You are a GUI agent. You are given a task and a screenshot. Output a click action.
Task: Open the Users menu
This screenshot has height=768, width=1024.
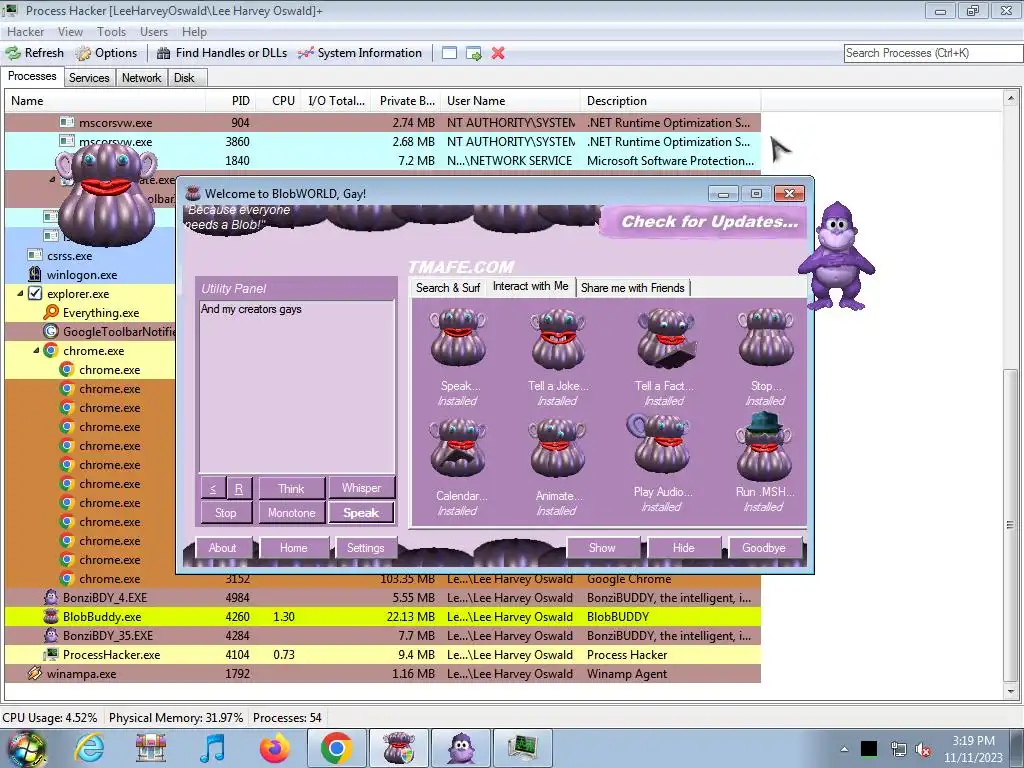153,31
